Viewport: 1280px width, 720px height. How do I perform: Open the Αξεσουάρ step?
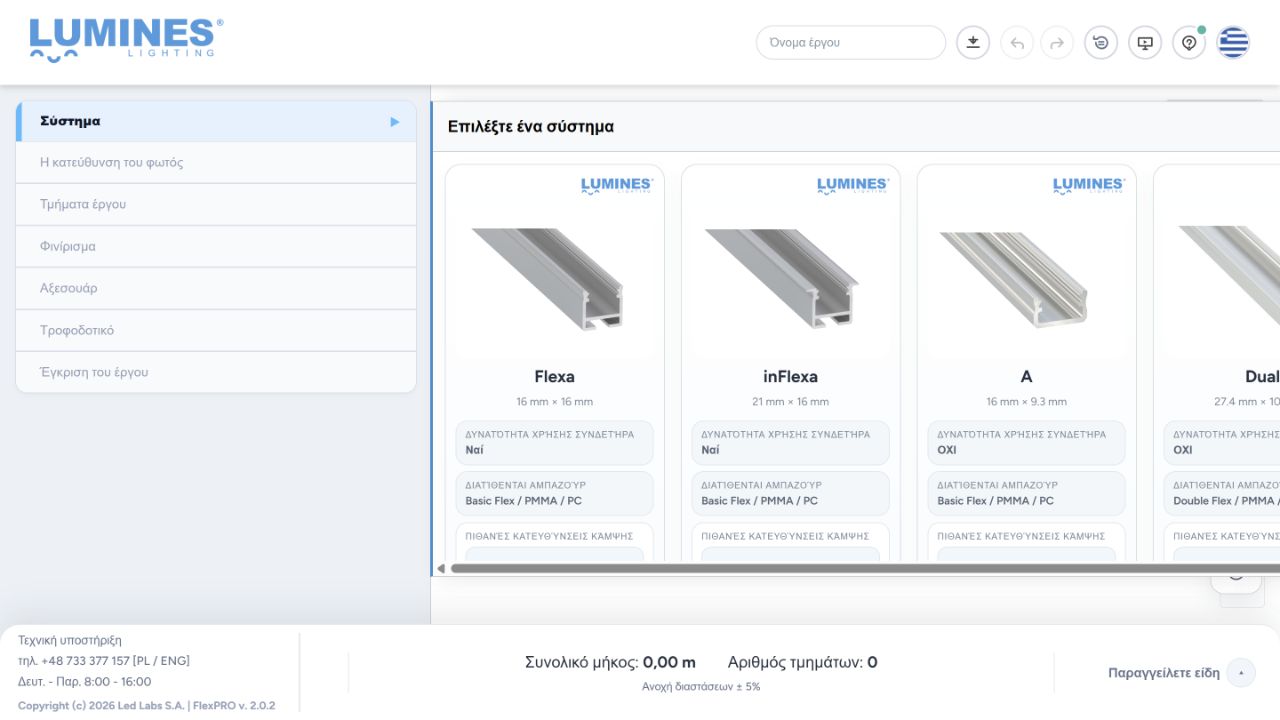click(216, 288)
